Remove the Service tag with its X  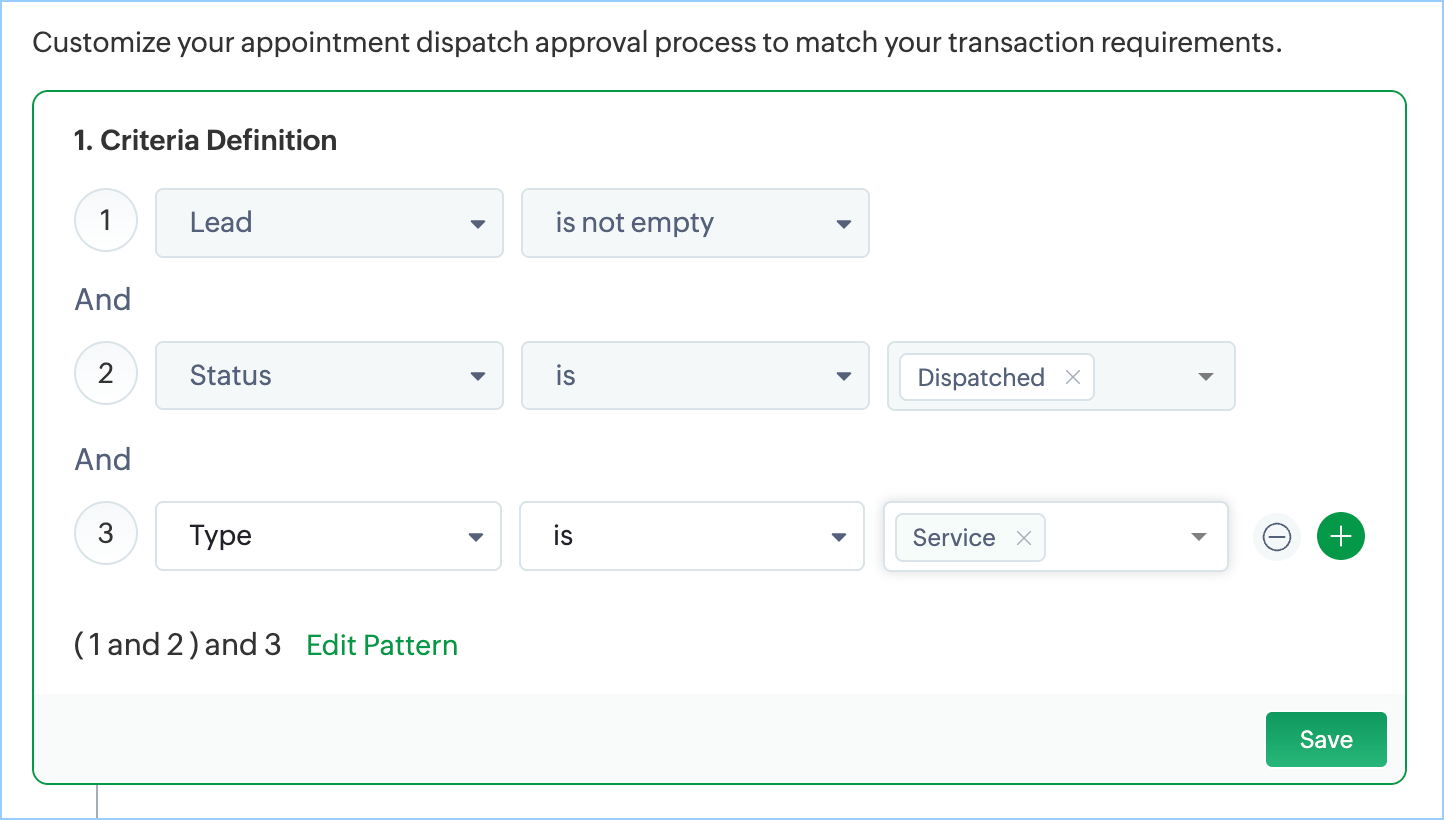pos(1023,537)
